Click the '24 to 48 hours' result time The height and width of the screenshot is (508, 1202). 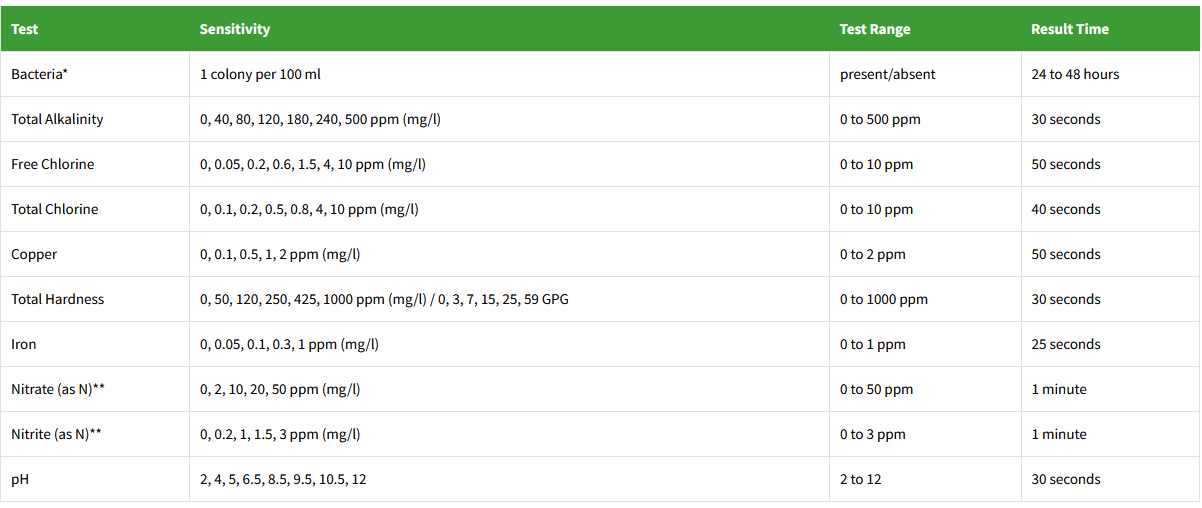1075,74
